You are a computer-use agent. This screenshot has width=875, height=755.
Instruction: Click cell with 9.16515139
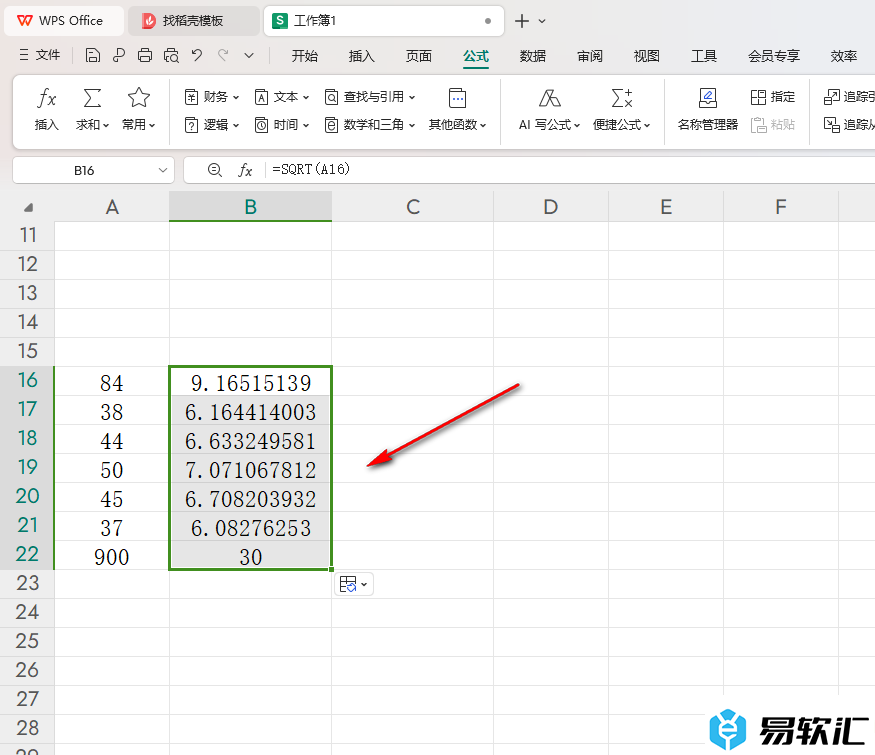pyautogui.click(x=251, y=382)
